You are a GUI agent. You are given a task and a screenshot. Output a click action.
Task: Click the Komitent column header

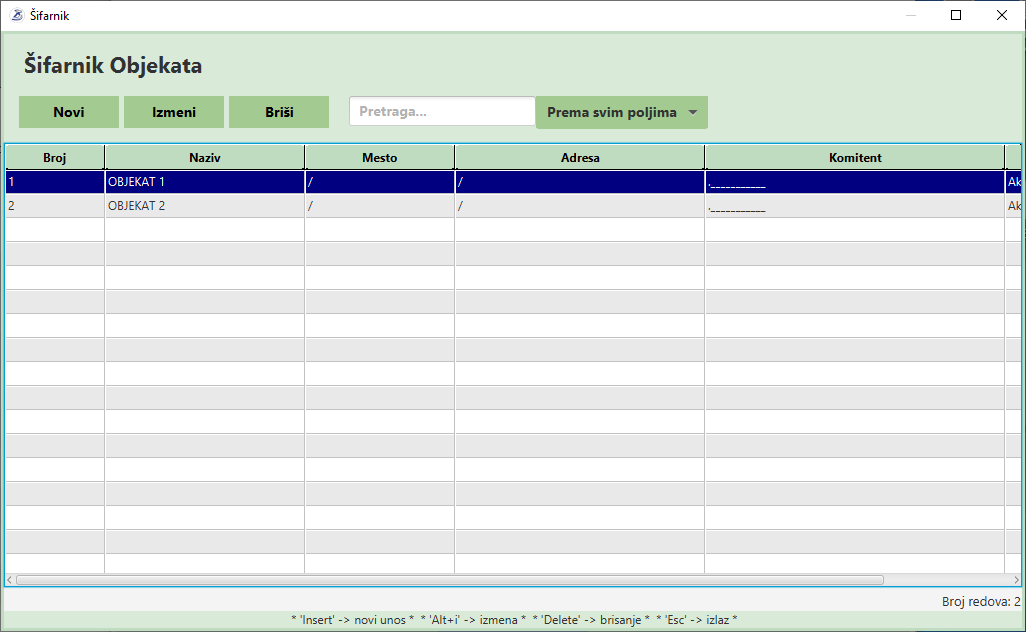pos(855,157)
